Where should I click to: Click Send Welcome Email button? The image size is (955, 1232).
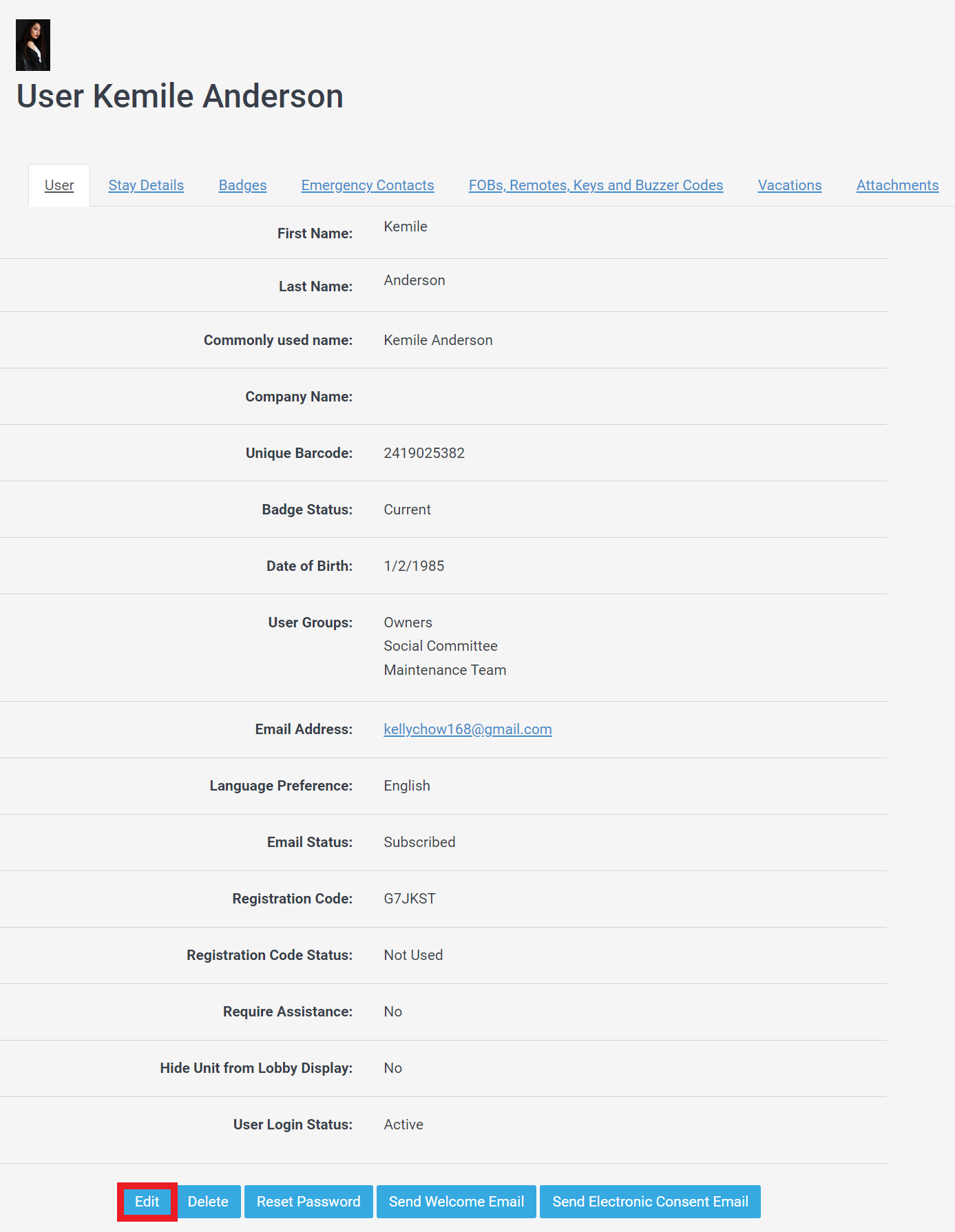coord(456,1202)
